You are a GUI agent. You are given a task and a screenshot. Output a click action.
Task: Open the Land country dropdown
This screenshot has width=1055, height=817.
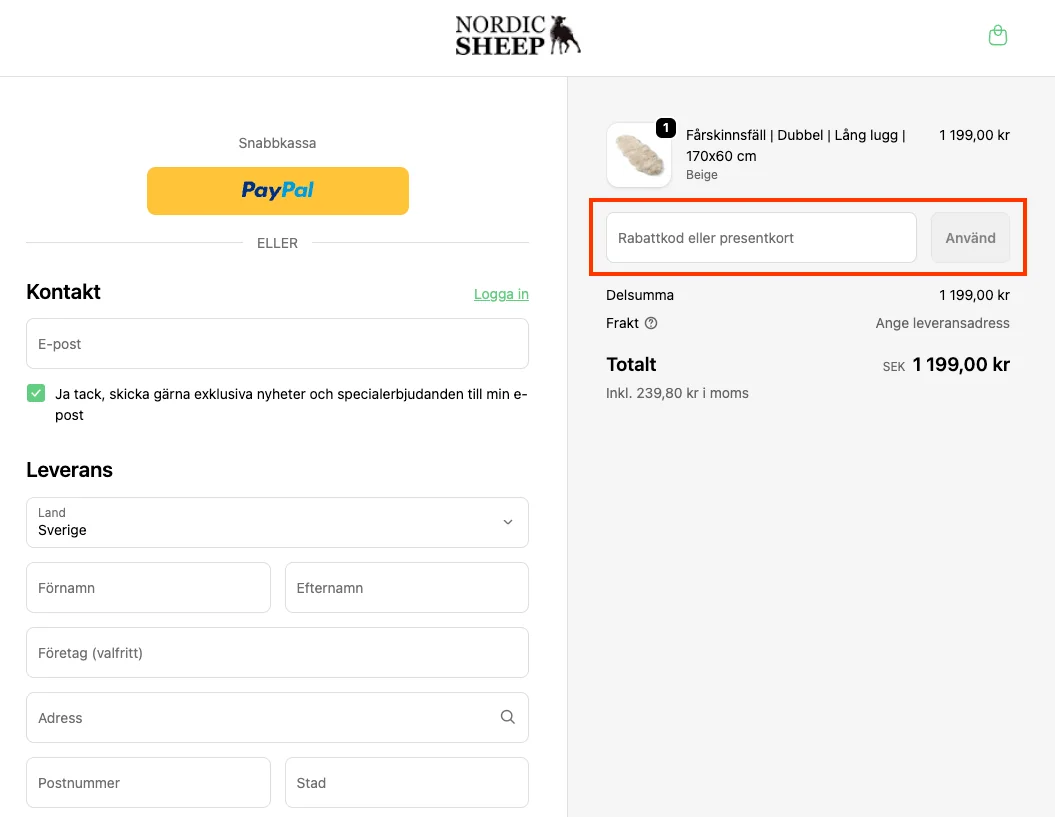[277, 522]
